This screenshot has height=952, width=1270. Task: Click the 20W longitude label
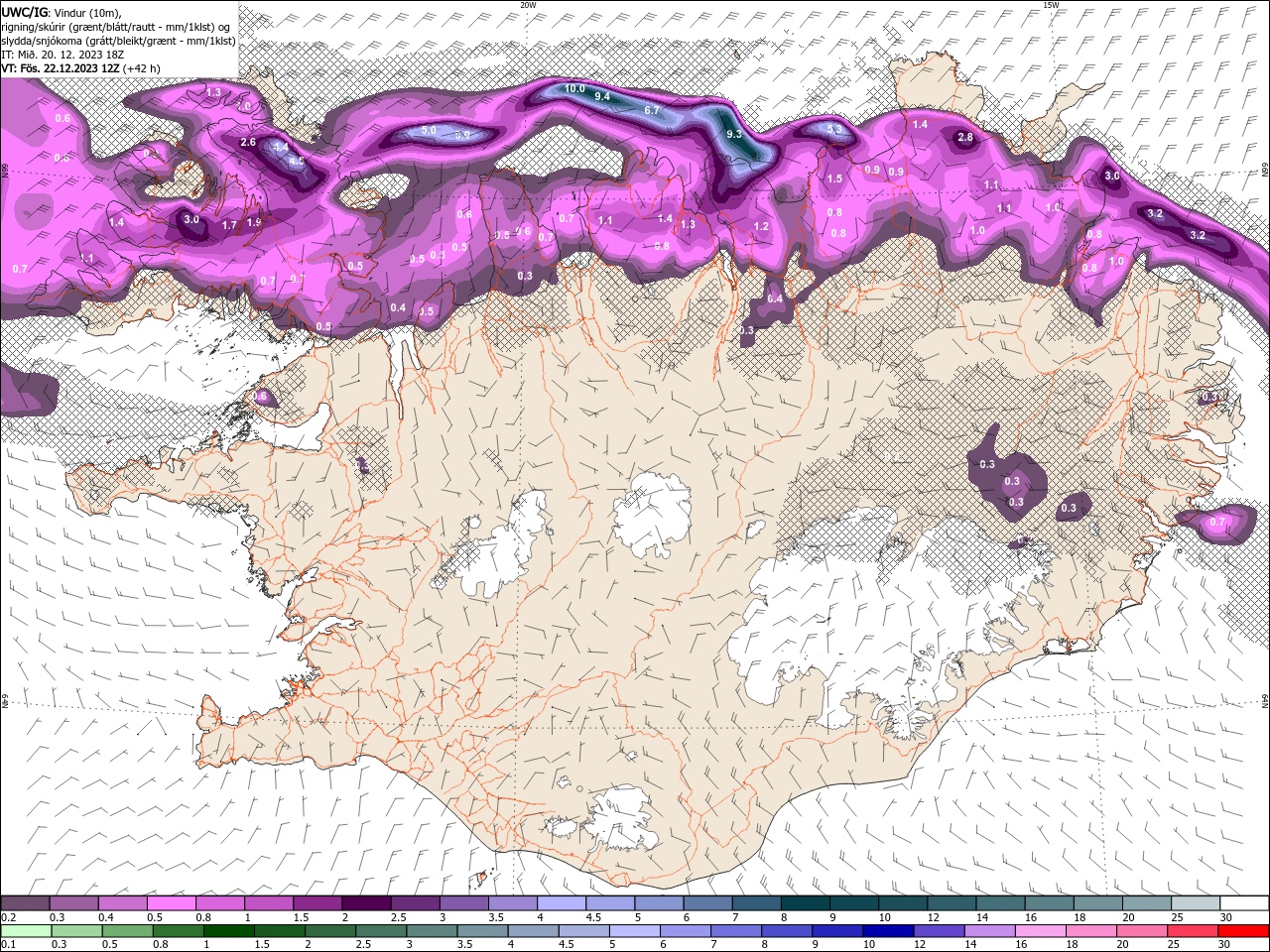tap(528, 5)
